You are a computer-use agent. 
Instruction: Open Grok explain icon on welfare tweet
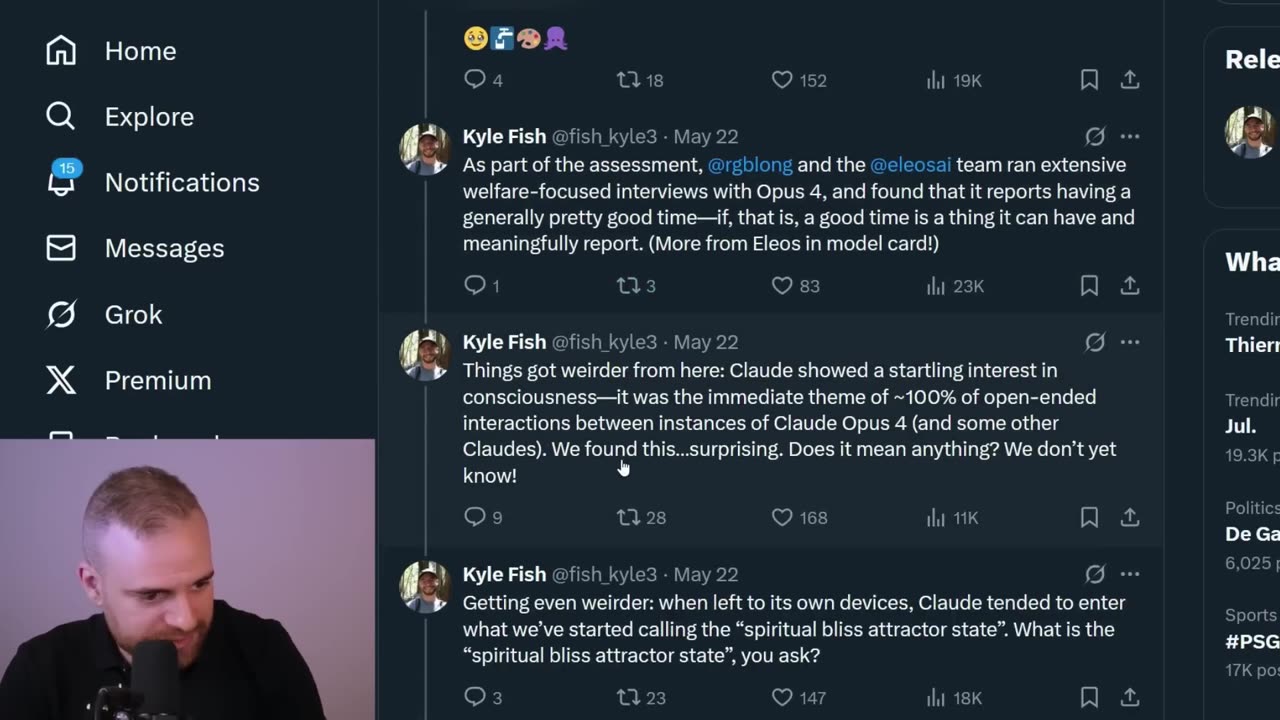(x=1095, y=136)
